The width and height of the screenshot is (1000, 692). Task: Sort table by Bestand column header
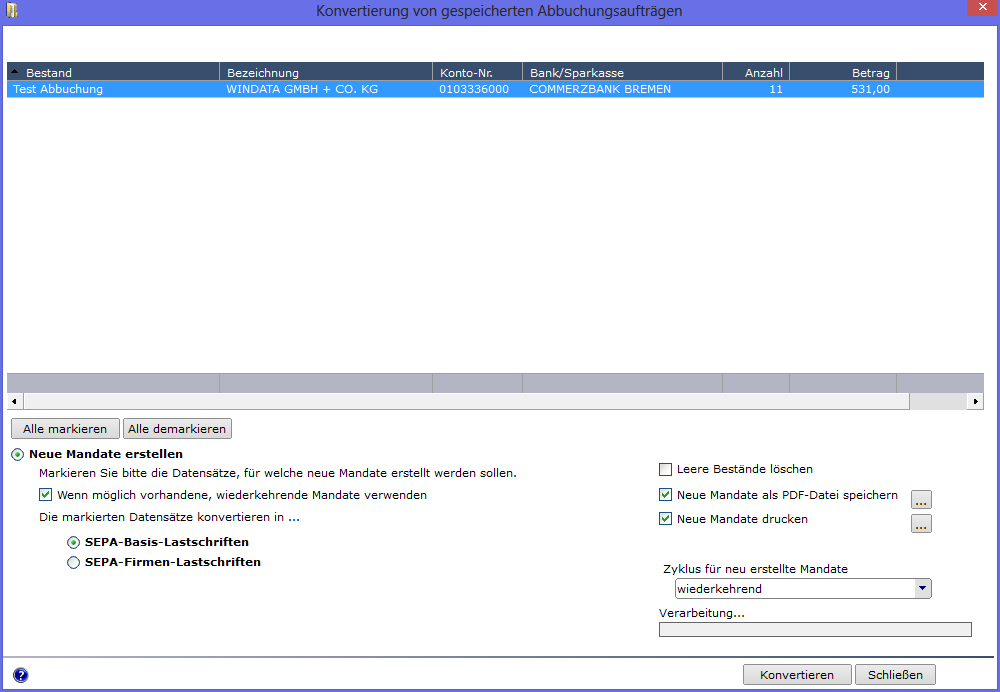(114, 72)
